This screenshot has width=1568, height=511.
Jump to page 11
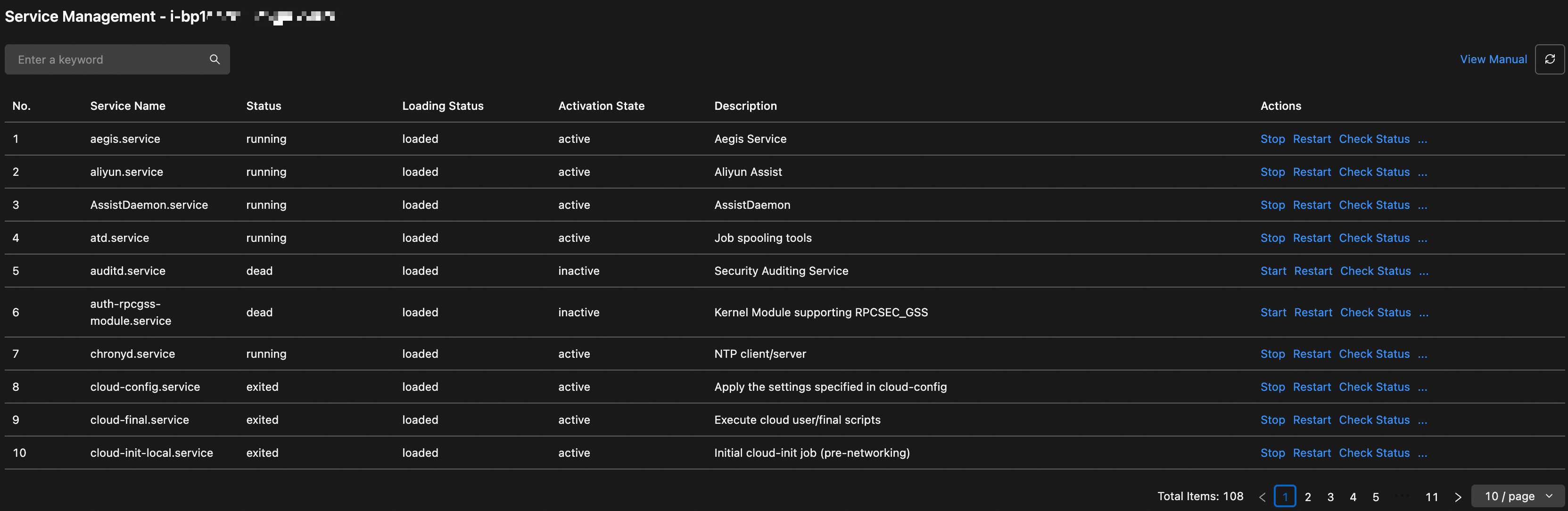tap(1432, 497)
